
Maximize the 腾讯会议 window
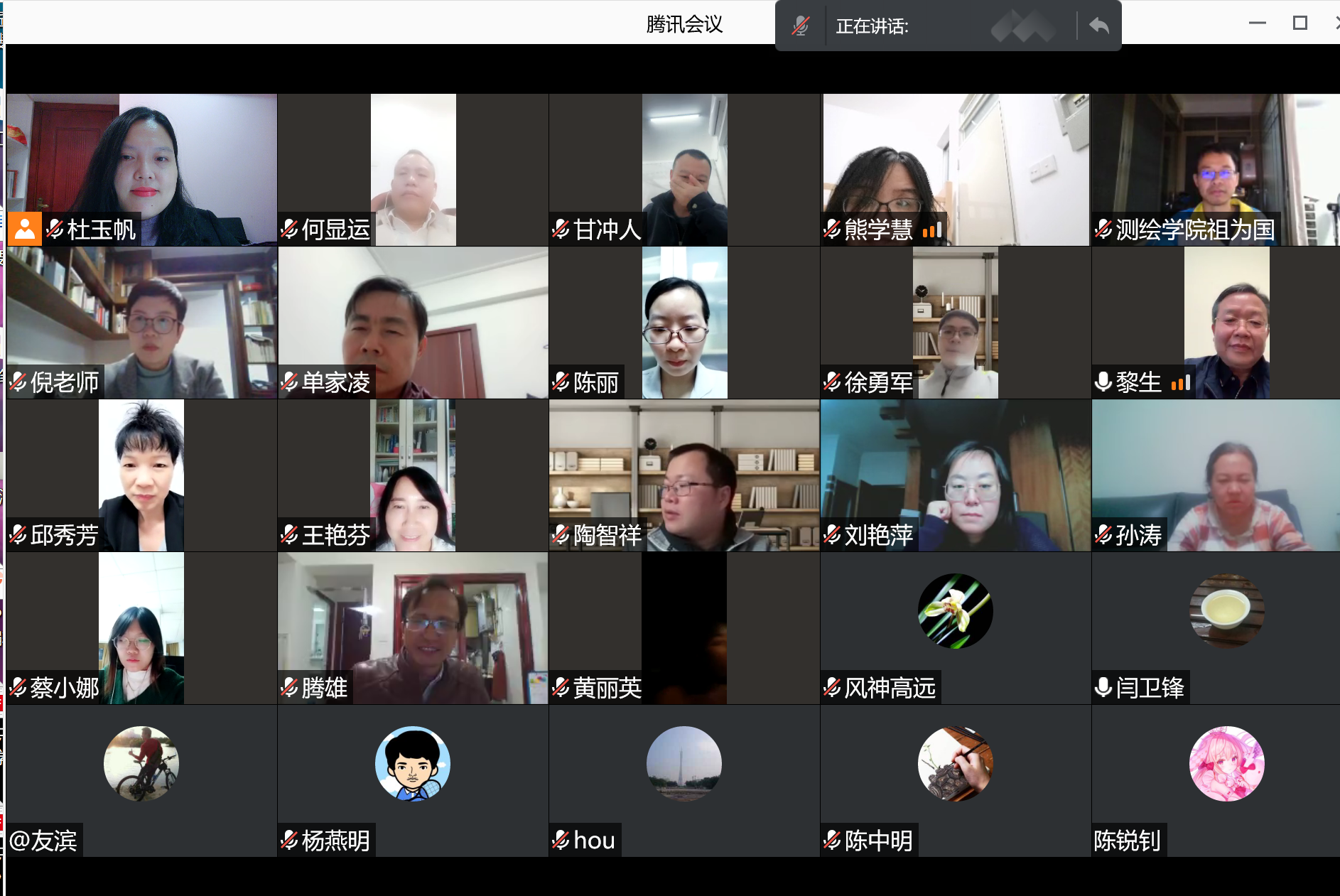pyautogui.click(x=1300, y=23)
